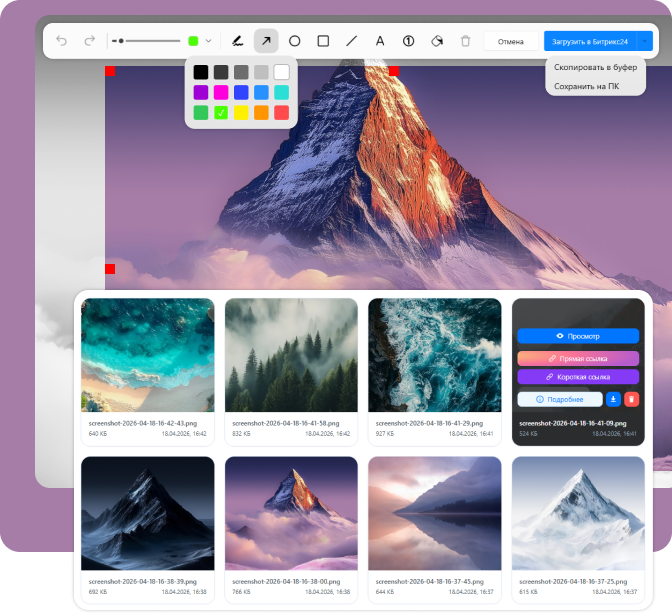Expand the color palette chevron
The width and height of the screenshot is (672, 614).
pos(208,41)
